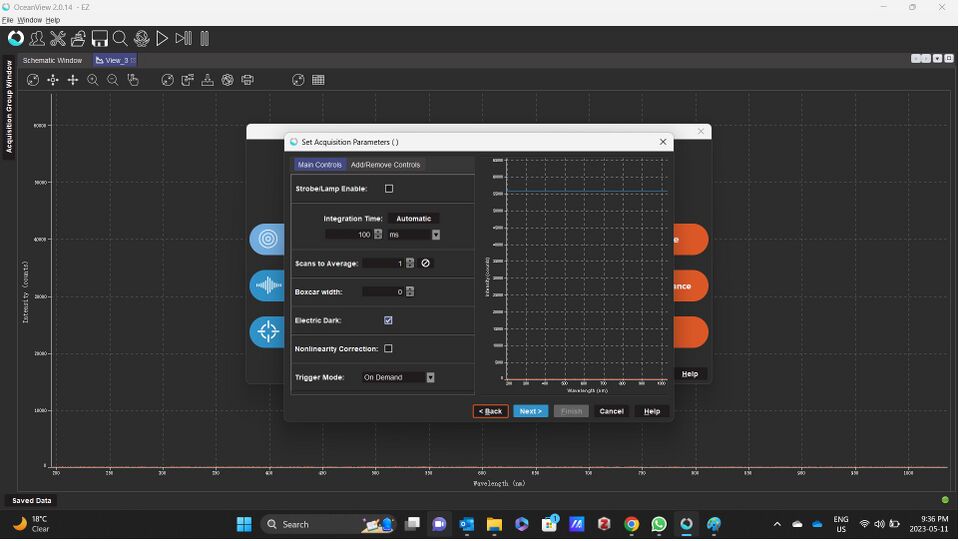Click the zoom out magnifier on graph toolbar
Screen dimensions: 960x541
[x=113, y=80]
